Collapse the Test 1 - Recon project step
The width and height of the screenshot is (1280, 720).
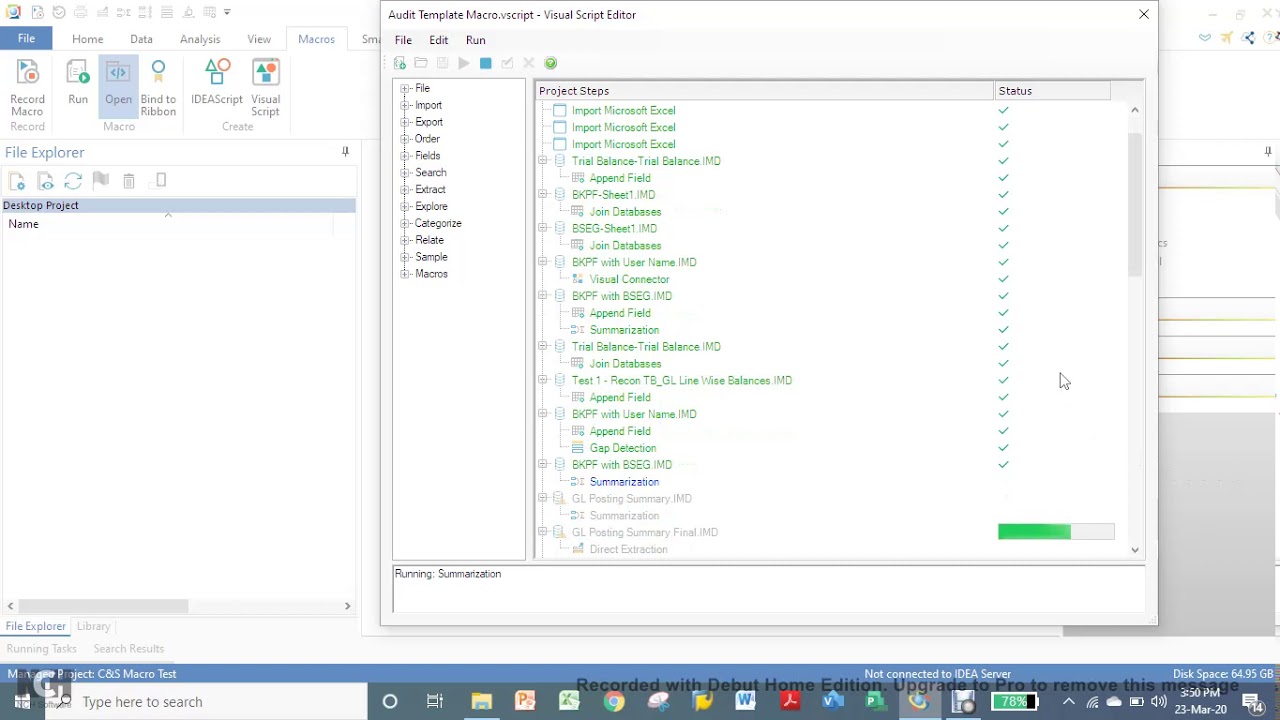pyautogui.click(x=543, y=380)
